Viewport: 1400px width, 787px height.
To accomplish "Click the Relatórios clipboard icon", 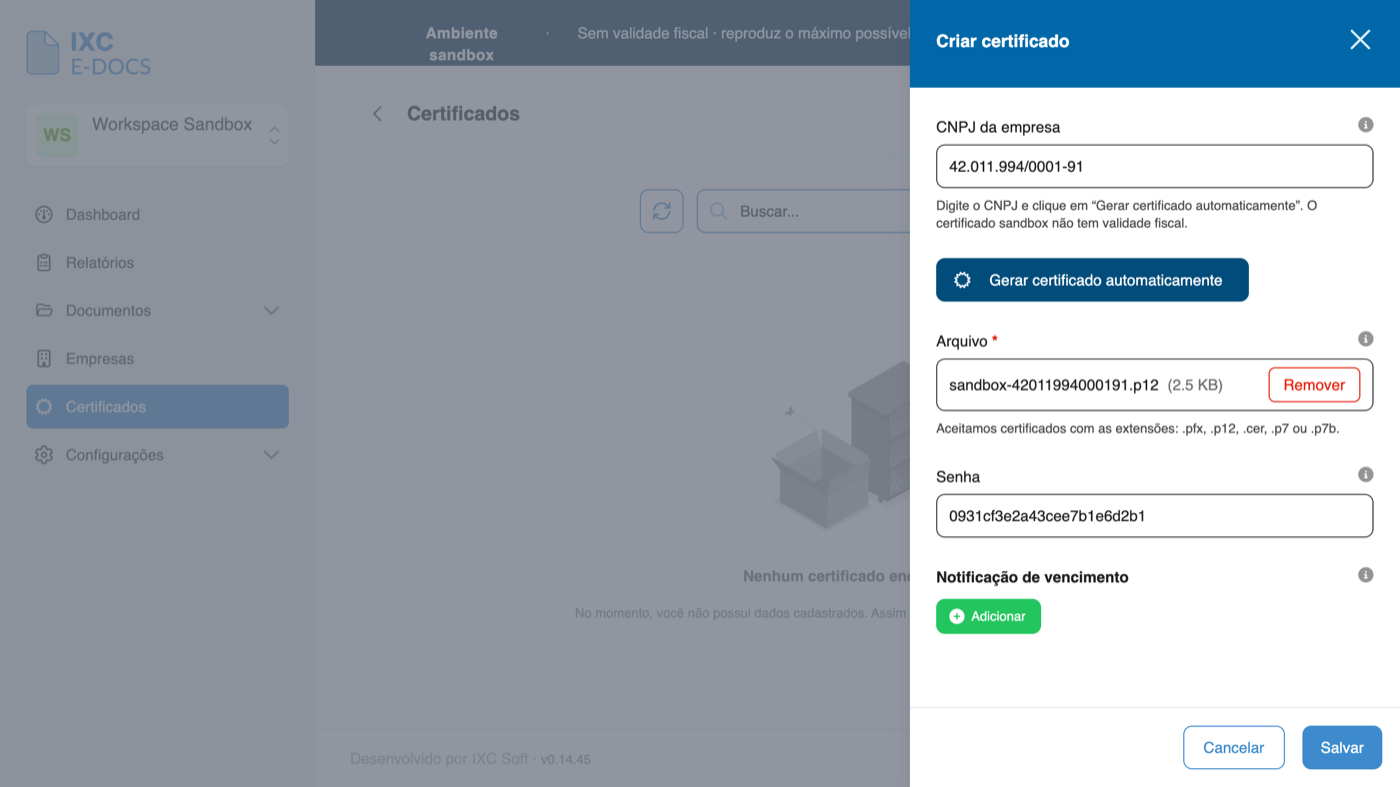I will [x=44, y=262].
